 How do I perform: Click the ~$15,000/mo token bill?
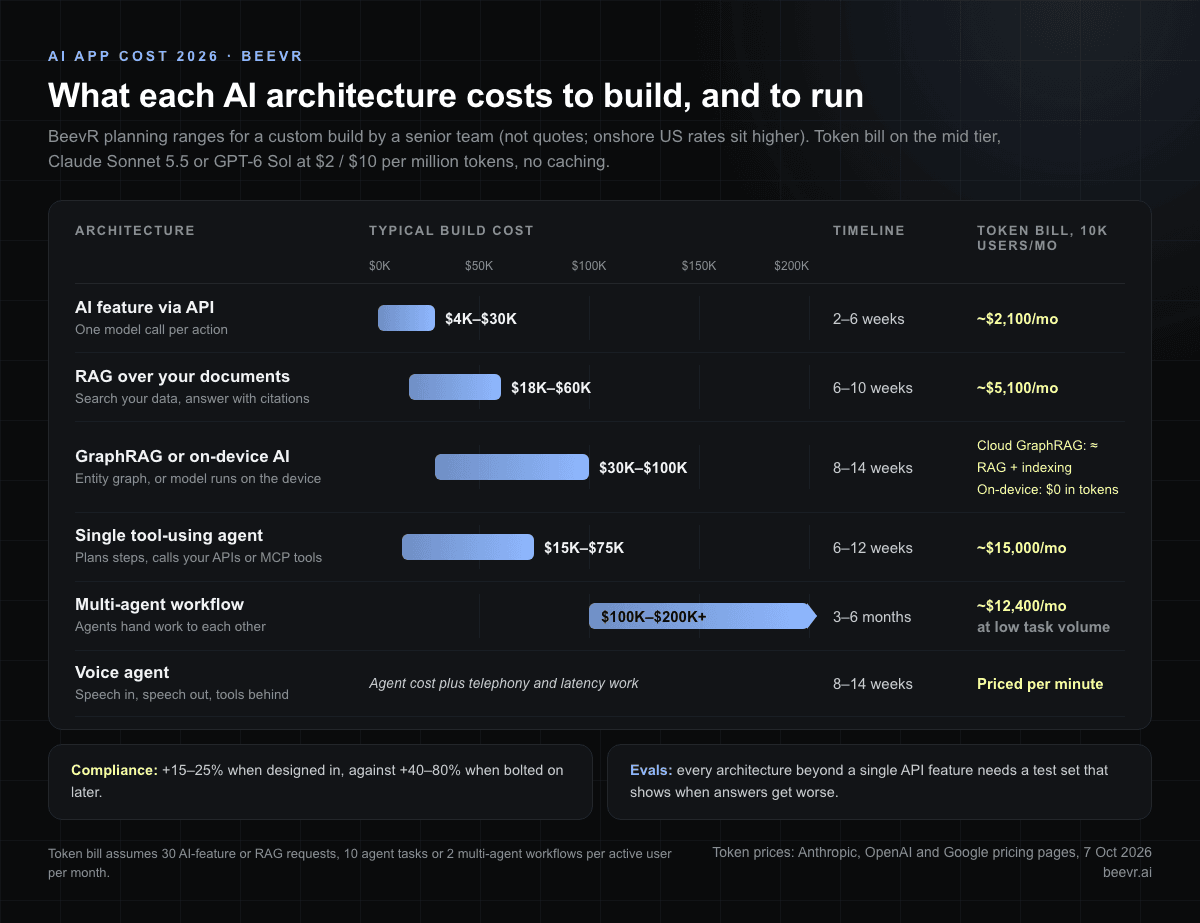1021,548
